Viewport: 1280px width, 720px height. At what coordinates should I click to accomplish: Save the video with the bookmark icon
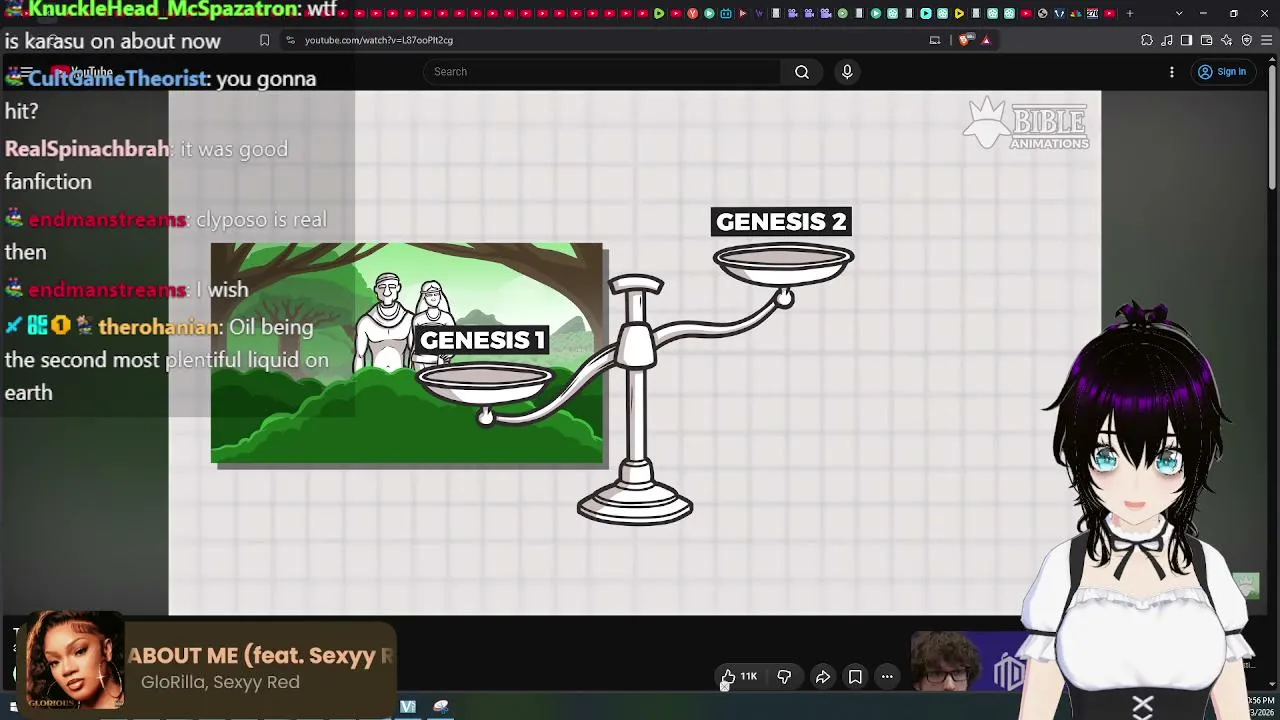(x=855, y=677)
